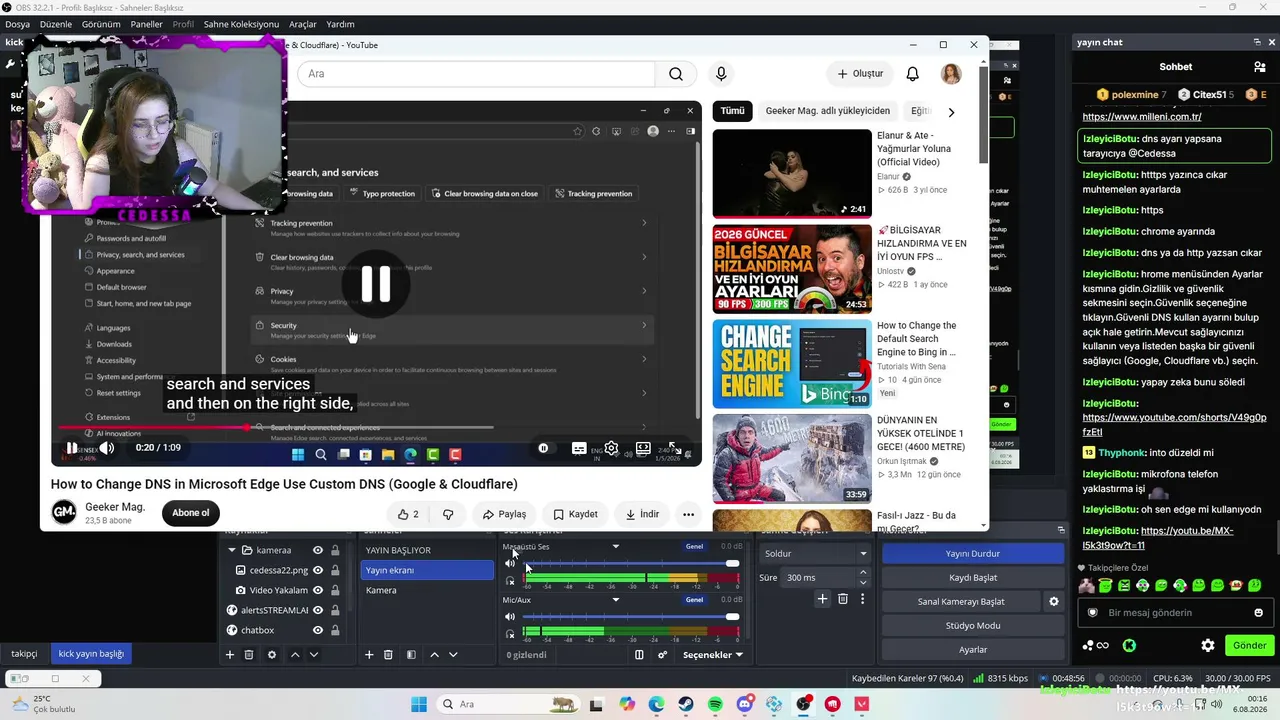Click the Windows Start button
The width and height of the screenshot is (1280, 720).
tap(419, 704)
